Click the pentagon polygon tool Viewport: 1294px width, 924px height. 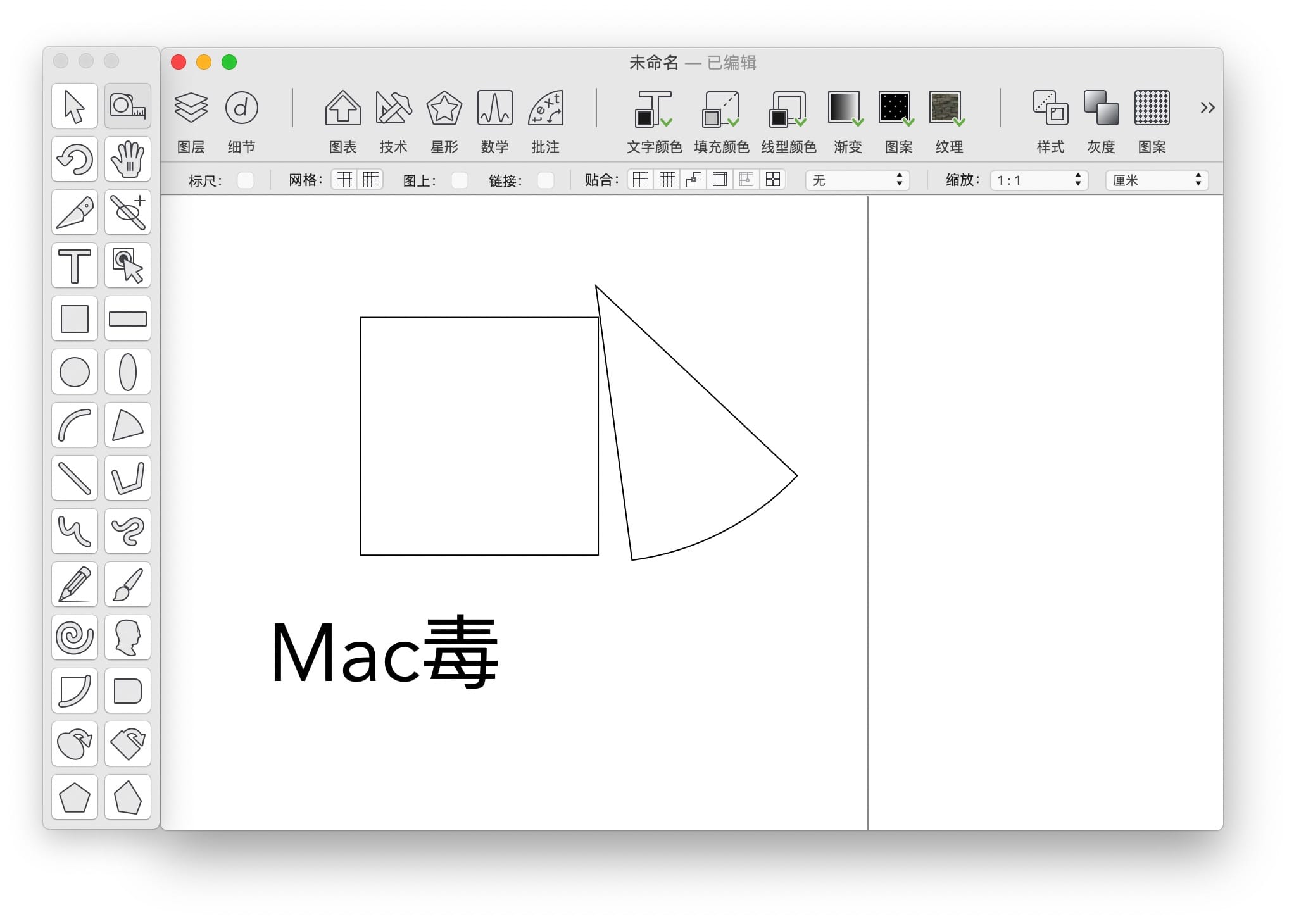point(75,797)
